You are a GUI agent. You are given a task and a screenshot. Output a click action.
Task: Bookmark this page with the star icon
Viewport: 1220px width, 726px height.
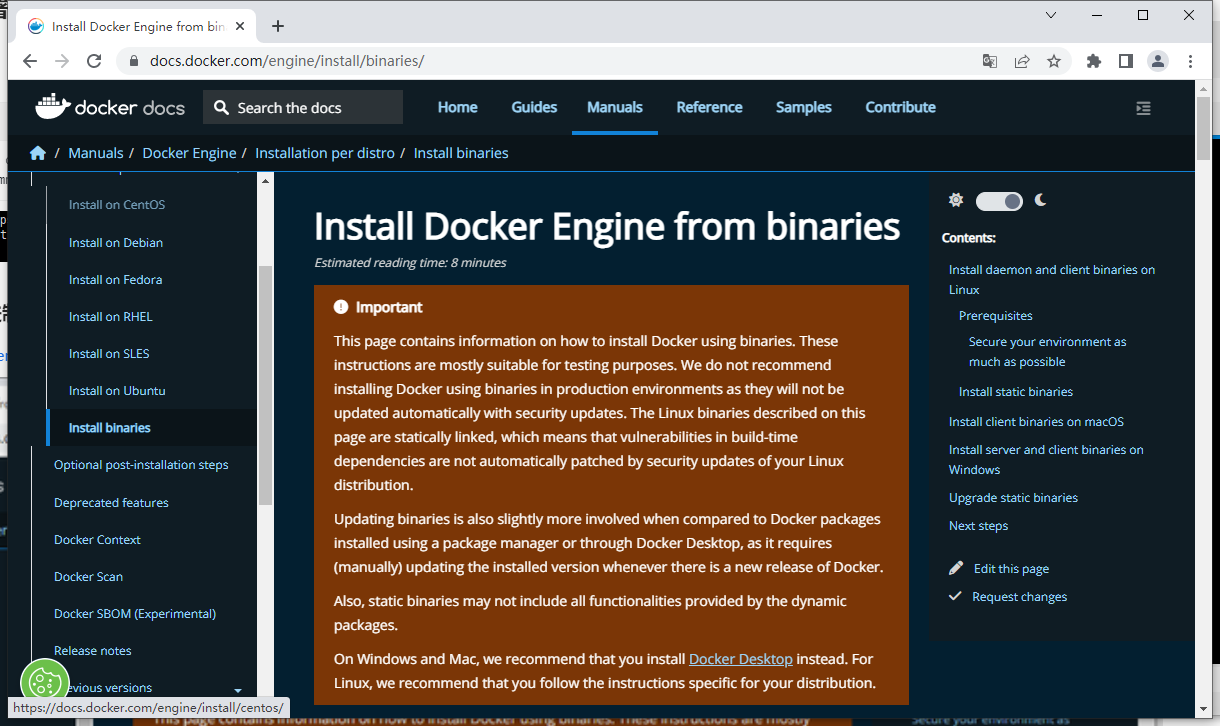tap(1054, 61)
